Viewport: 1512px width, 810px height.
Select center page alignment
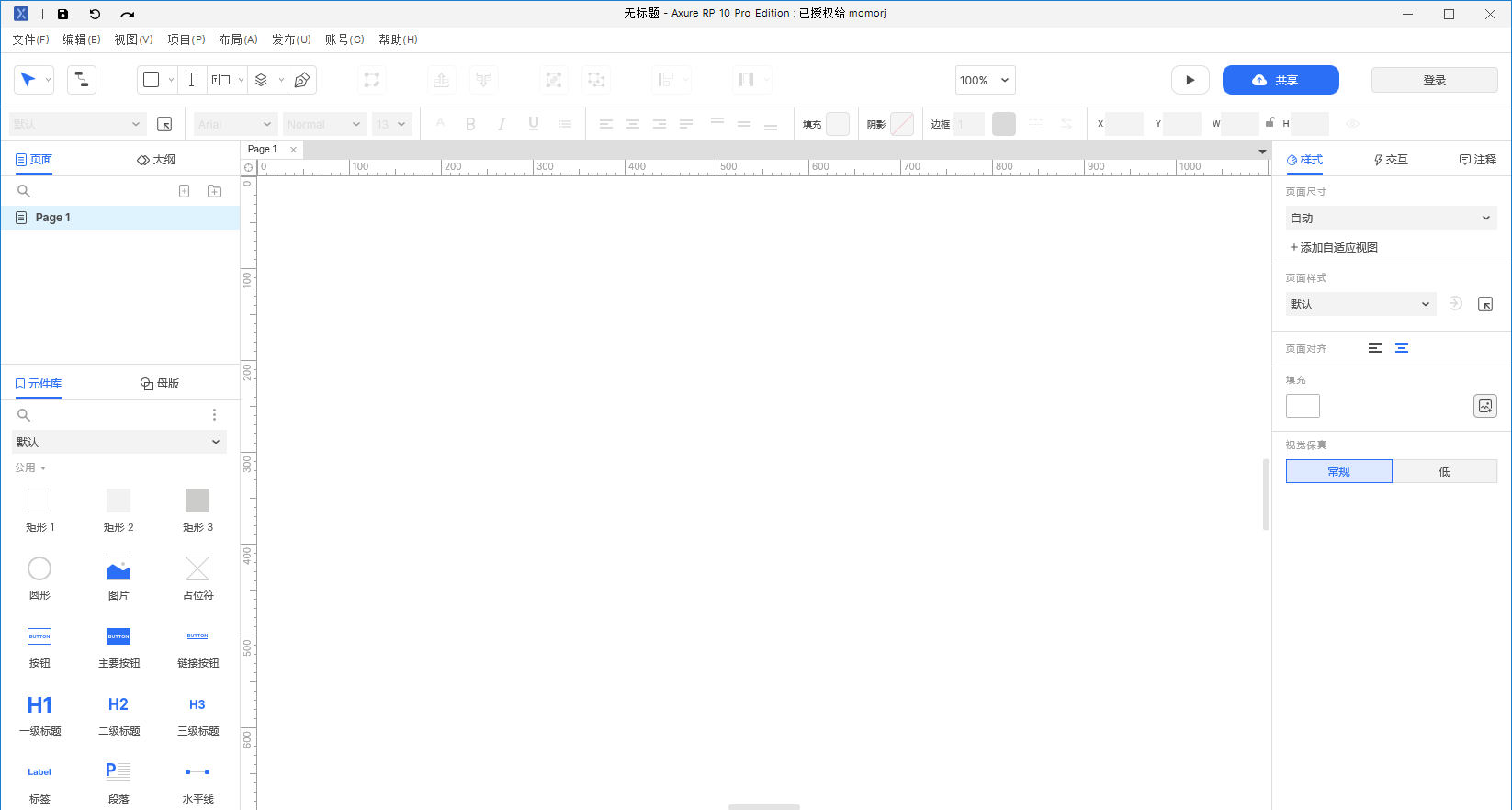tap(1402, 348)
